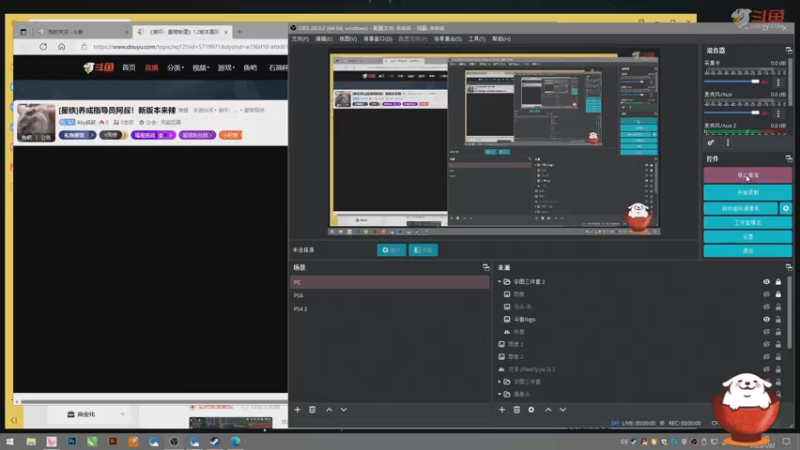Open the mixer's options menu beside the gear
The width and height of the screenshot is (800, 450).
click(x=728, y=143)
